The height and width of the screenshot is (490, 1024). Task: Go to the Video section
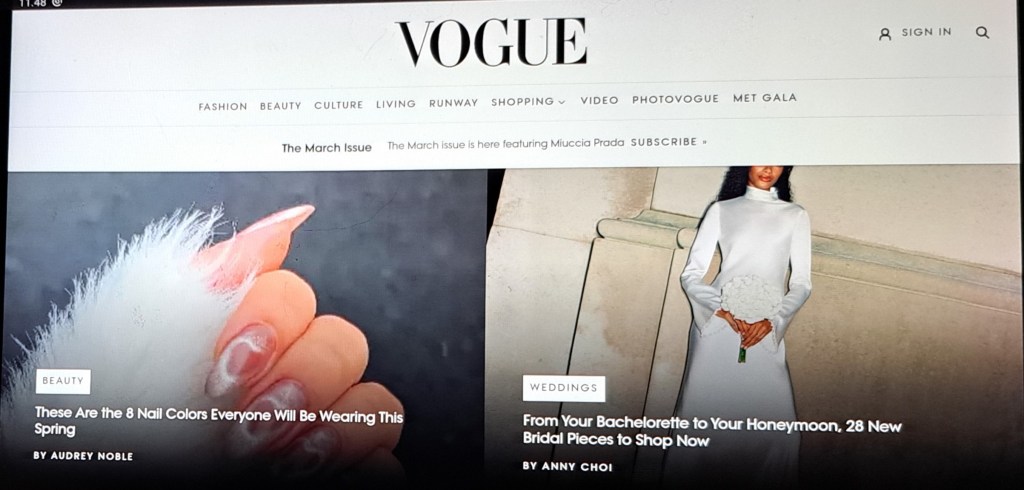click(x=599, y=101)
